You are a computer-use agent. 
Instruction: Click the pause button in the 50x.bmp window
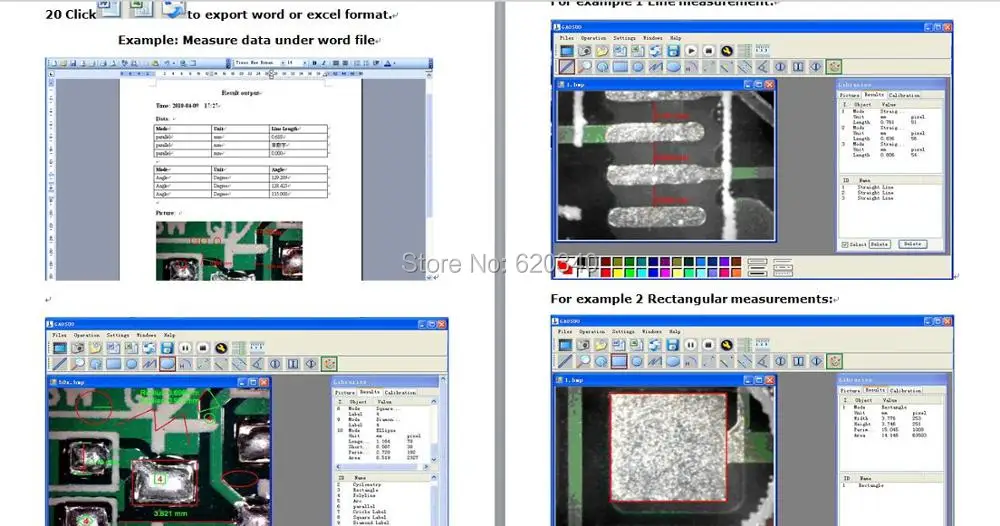point(185,348)
